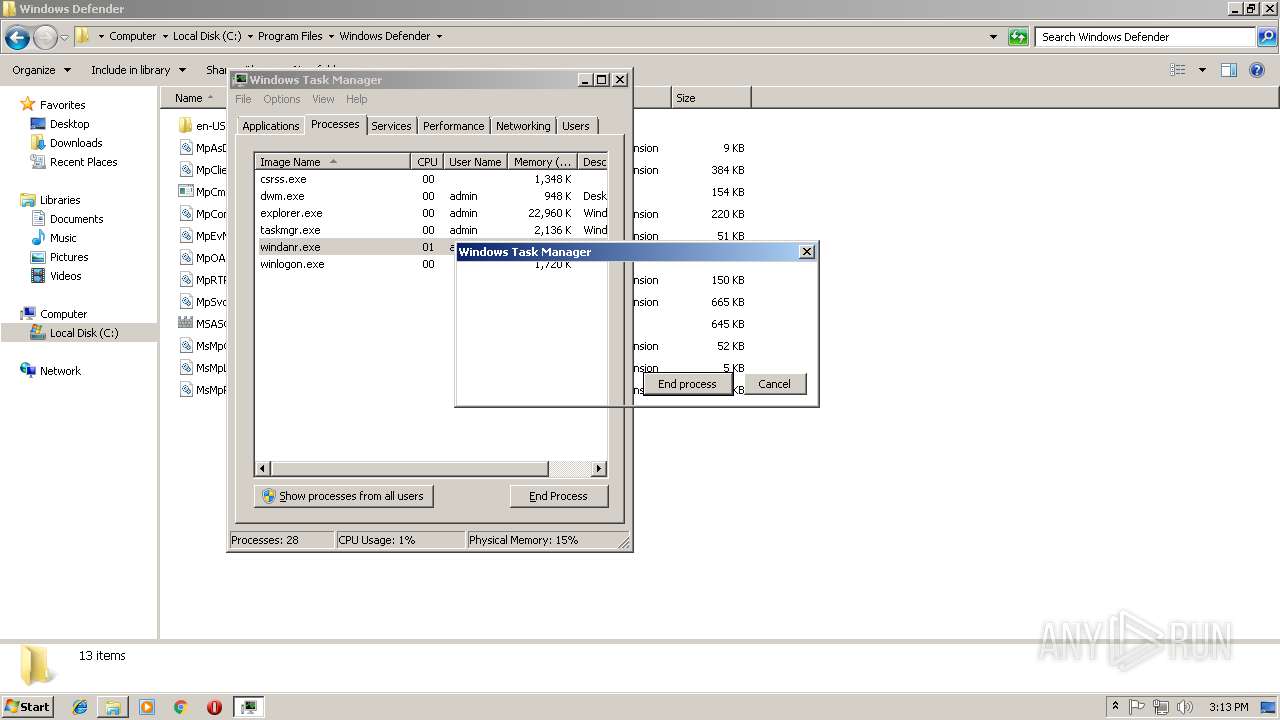The height and width of the screenshot is (720, 1280).
Task: Close the Windows Task Manager confirmation dialog
Action: point(807,252)
